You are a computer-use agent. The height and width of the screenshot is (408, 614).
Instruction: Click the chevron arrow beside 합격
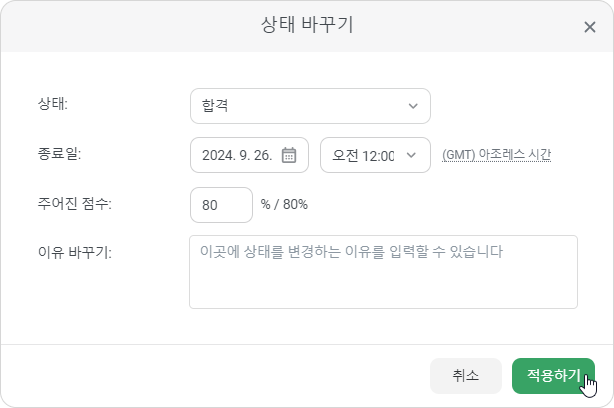413,106
